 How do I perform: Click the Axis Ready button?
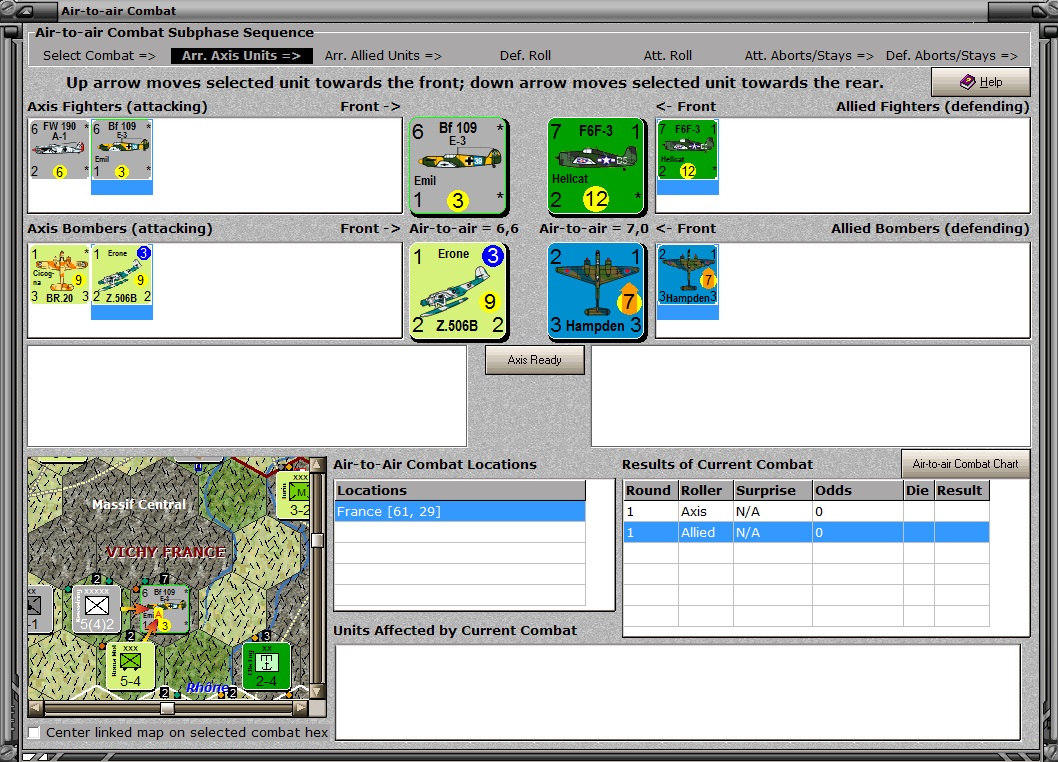534,360
